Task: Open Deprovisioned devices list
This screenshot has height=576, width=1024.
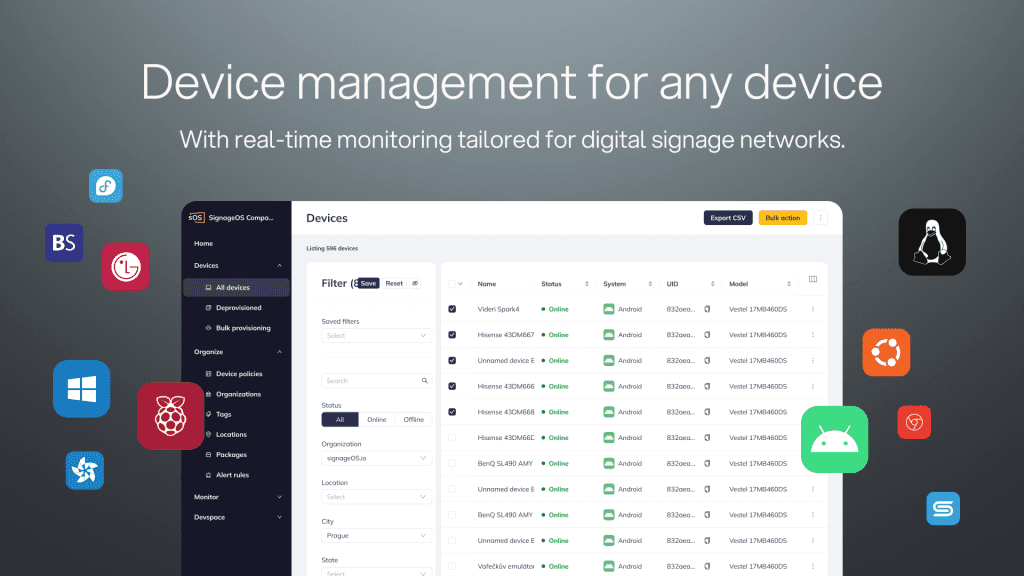Action: click(x=236, y=308)
